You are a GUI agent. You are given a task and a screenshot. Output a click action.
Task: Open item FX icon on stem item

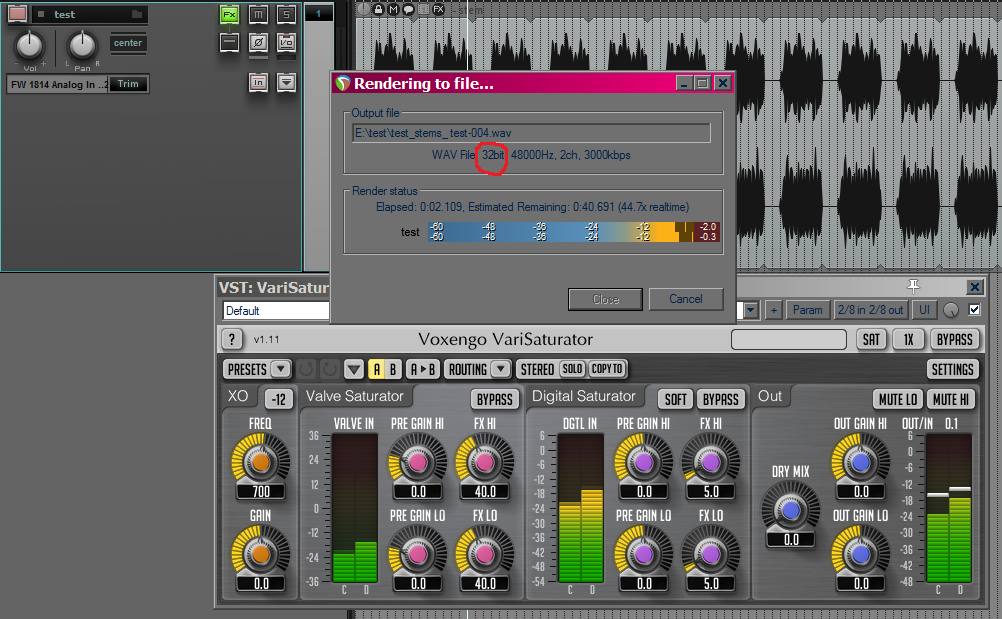click(x=438, y=9)
